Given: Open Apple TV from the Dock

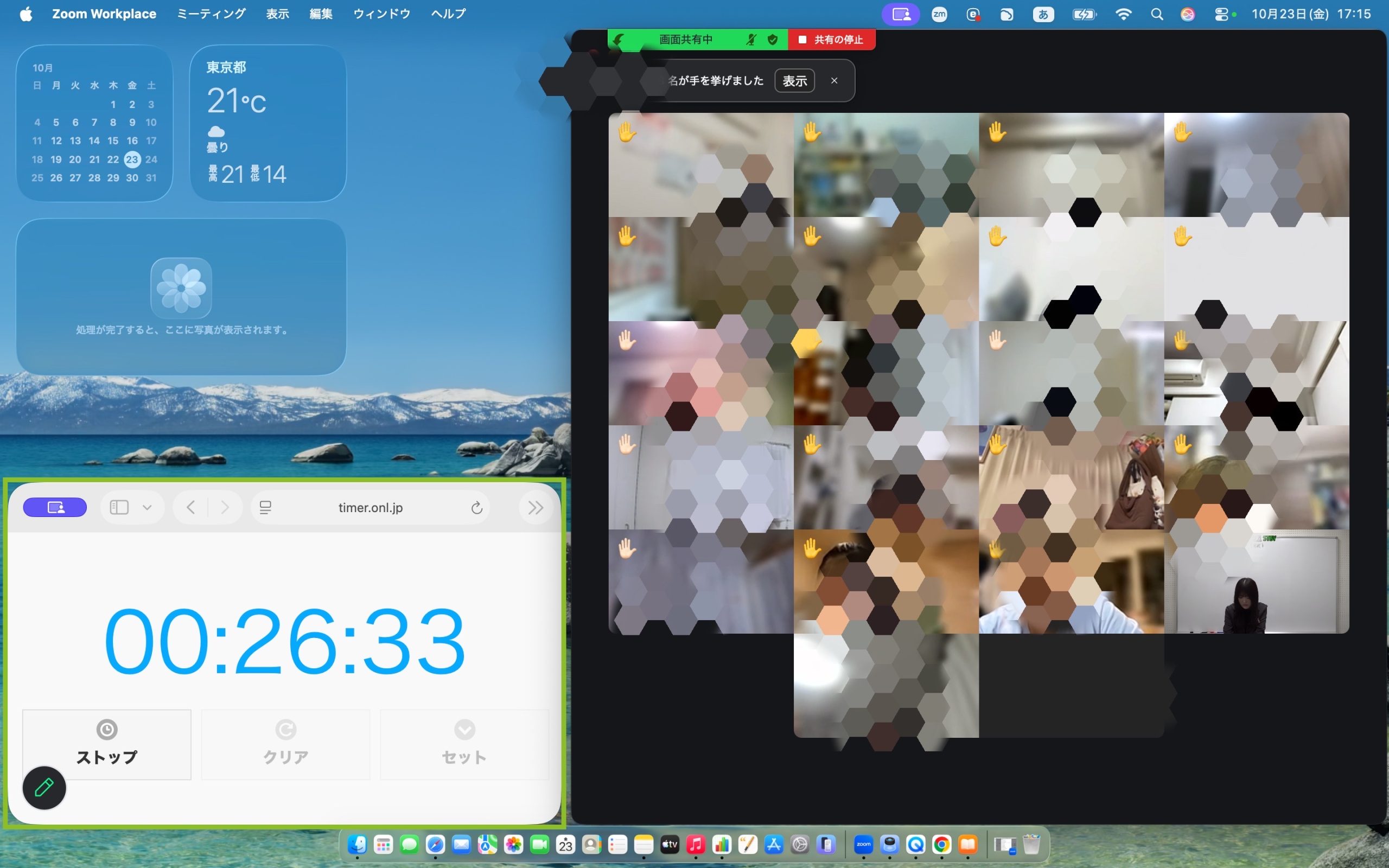Looking at the screenshot, I should 669,845.
